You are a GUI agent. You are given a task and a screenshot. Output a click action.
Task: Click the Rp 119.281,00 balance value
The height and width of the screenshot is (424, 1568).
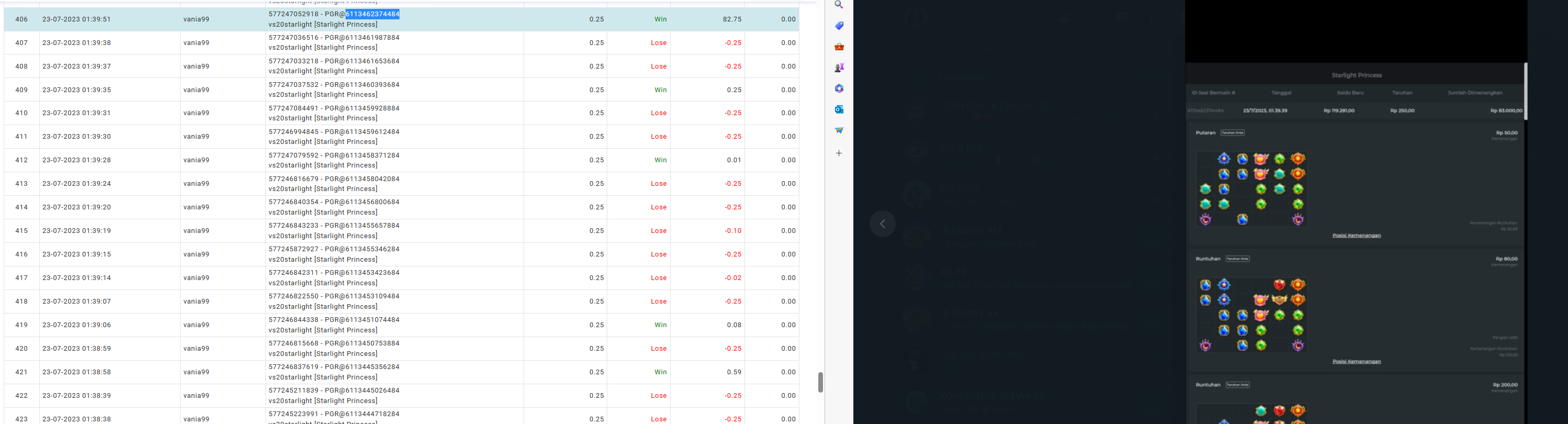[1339, 111]
